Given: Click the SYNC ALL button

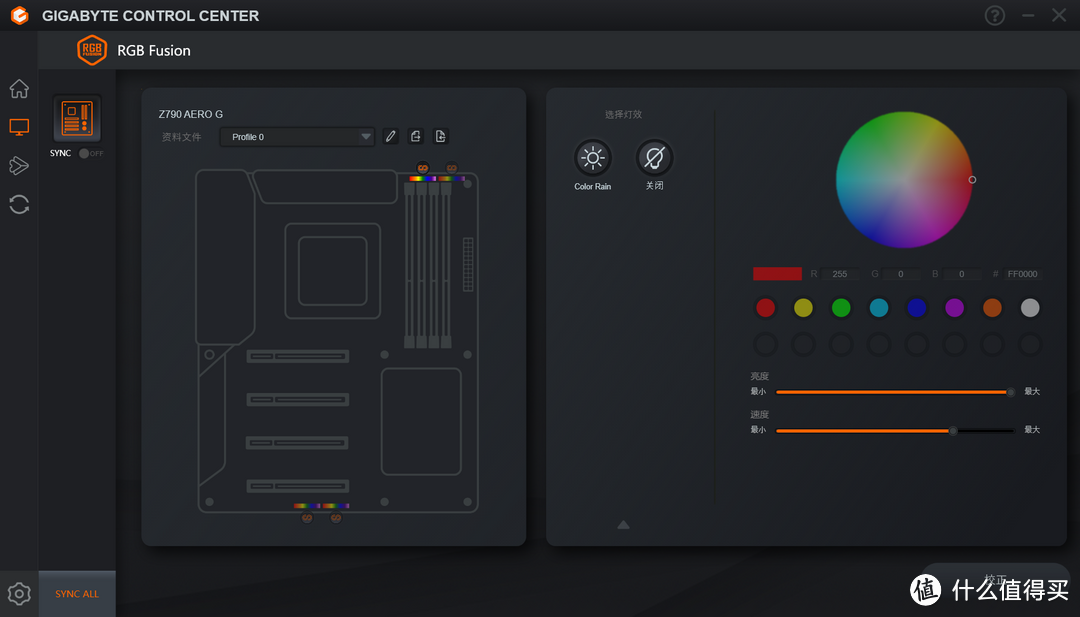Looking at the screenshot, I should pyautogui.click(x=77, y=594).
